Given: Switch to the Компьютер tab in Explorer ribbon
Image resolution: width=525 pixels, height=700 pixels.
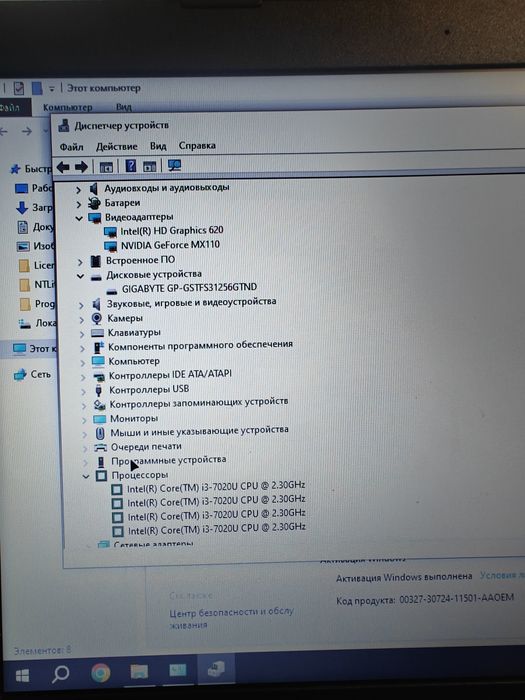Looking at the screenshot, I should pyautogui.click(x=67, y=108).
